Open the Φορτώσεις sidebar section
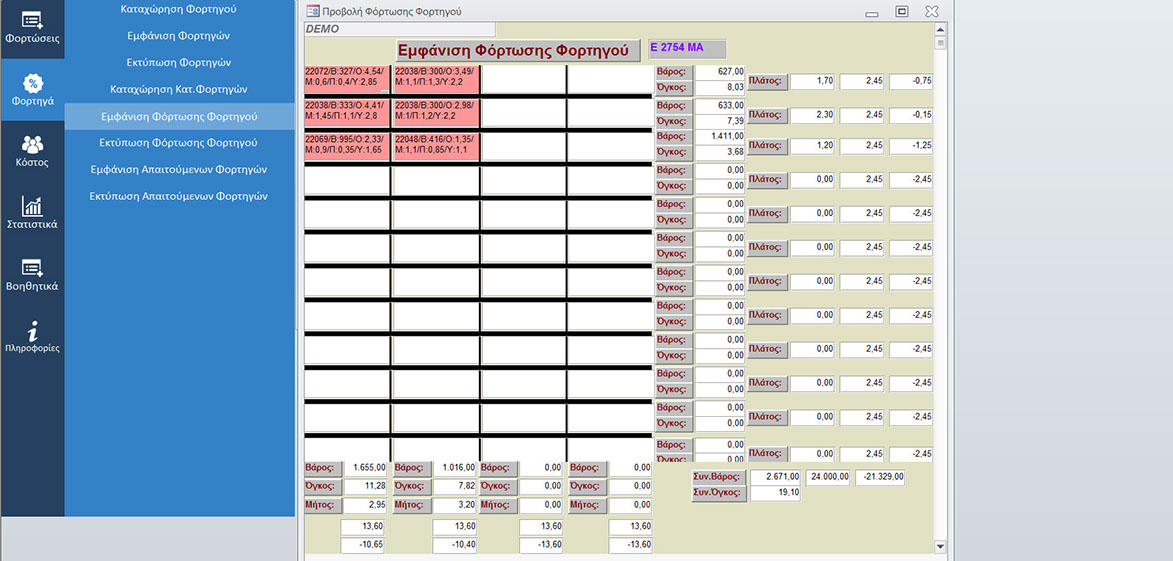This screenshot has width=1173, height=561. pos(32,28)
